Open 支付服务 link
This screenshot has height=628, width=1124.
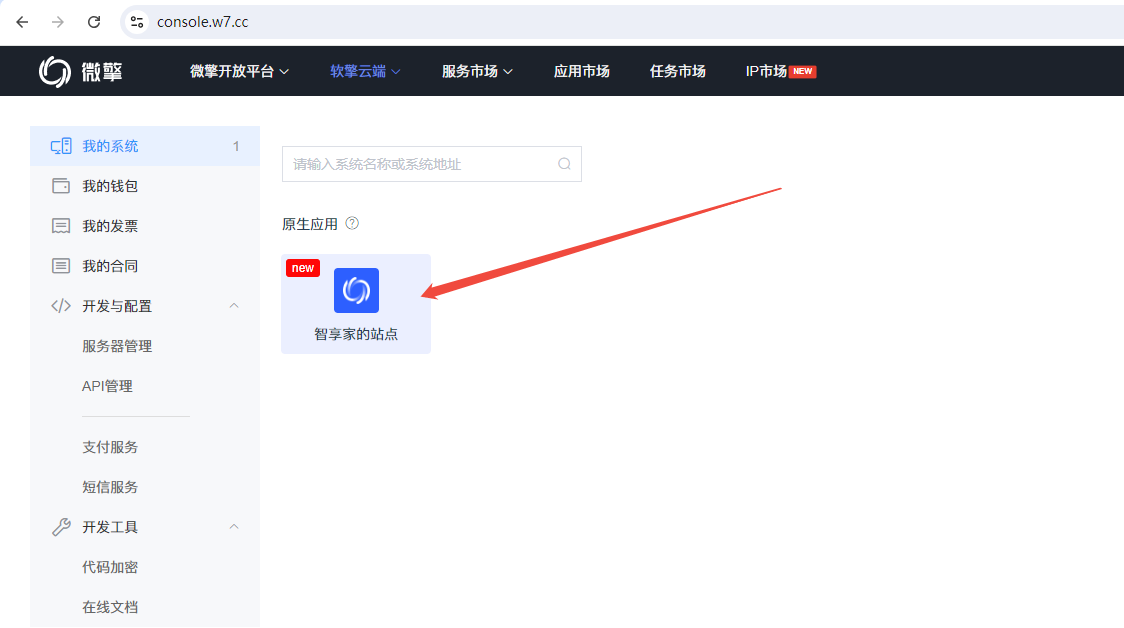pyautogui.click(x=110, y=447)
